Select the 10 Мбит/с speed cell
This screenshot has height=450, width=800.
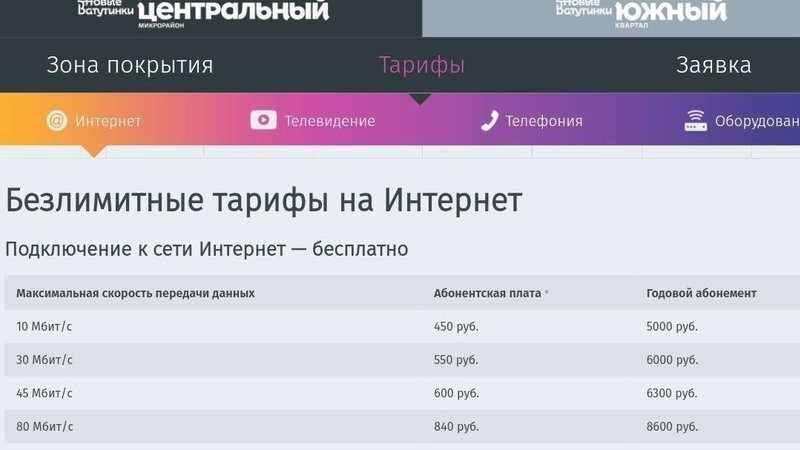[x=44, y=327]
